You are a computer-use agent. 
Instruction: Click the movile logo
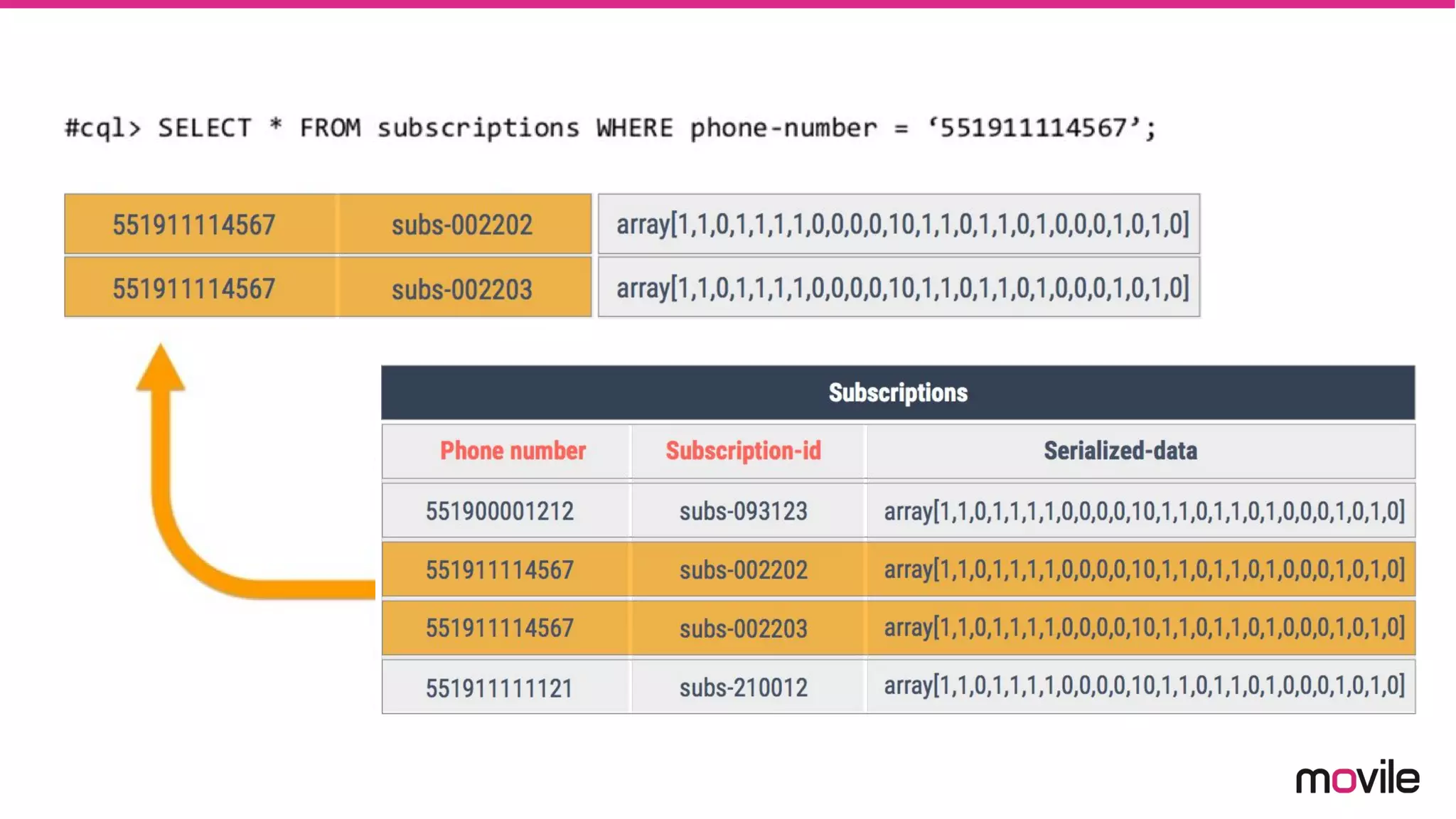pos(1357,776)
